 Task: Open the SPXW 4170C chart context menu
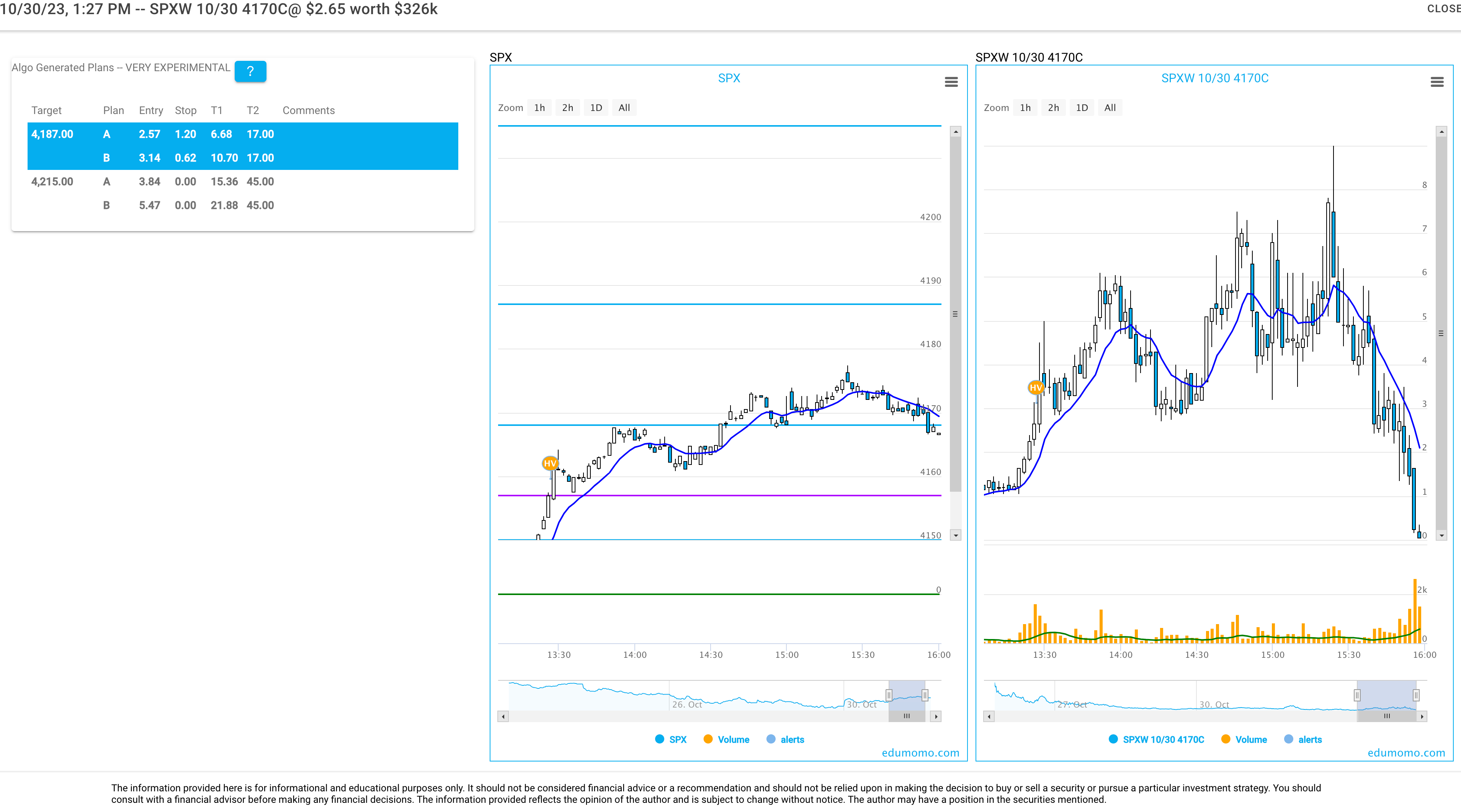pyautogui.click(x=1436, y=82)
